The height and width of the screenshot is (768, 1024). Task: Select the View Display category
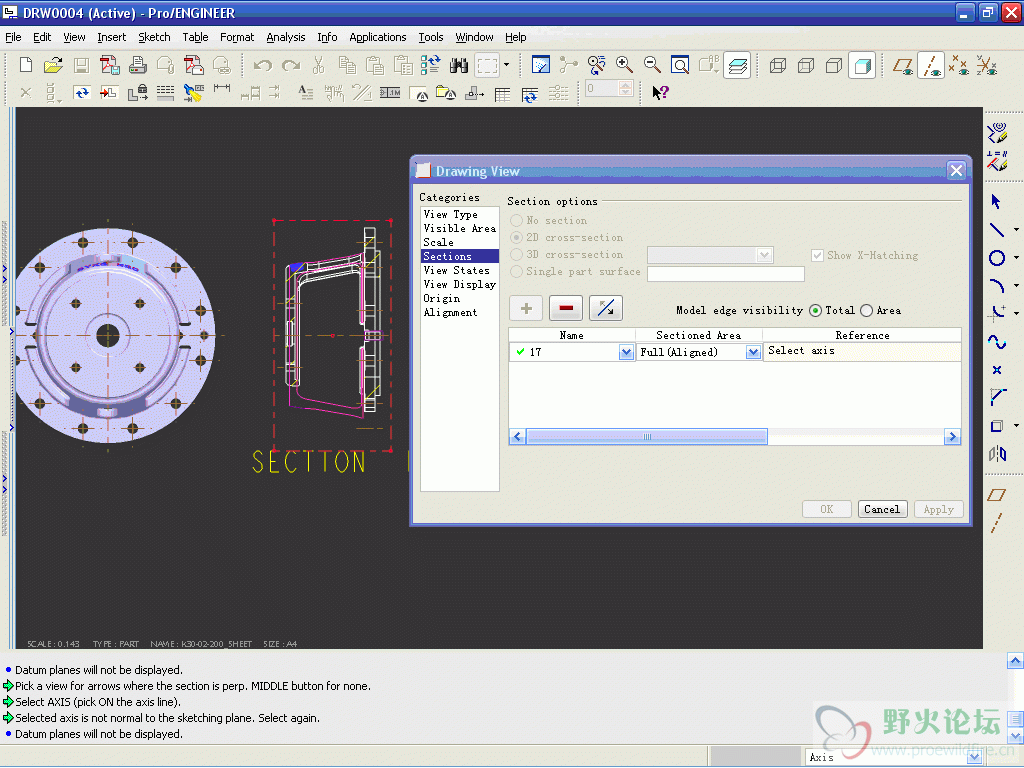tap(460, 285)
